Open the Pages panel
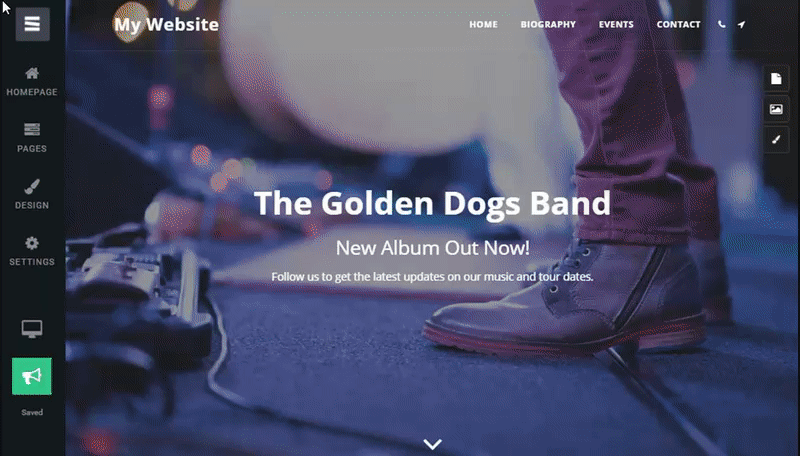The width and height of the screenshot is (800, 456). (32, 138)
